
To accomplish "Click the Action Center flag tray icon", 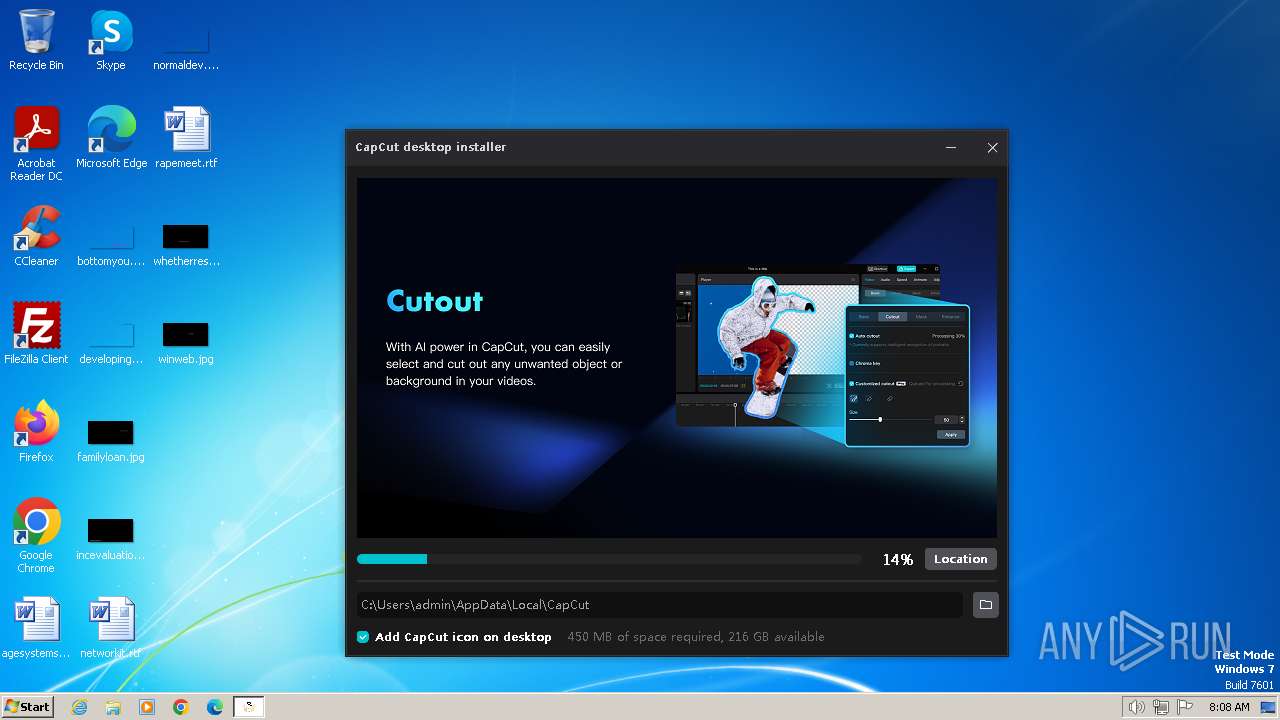I will click(x=1185, y=707).
